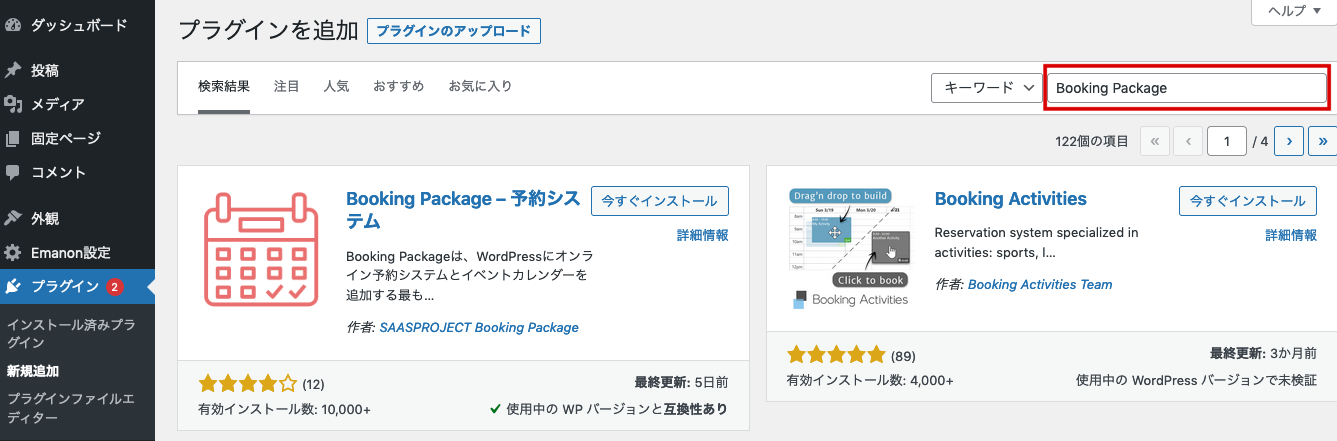1337x441 pixels.
Task: Open the コメント sidebar menu
Action: tap(77, 172)
